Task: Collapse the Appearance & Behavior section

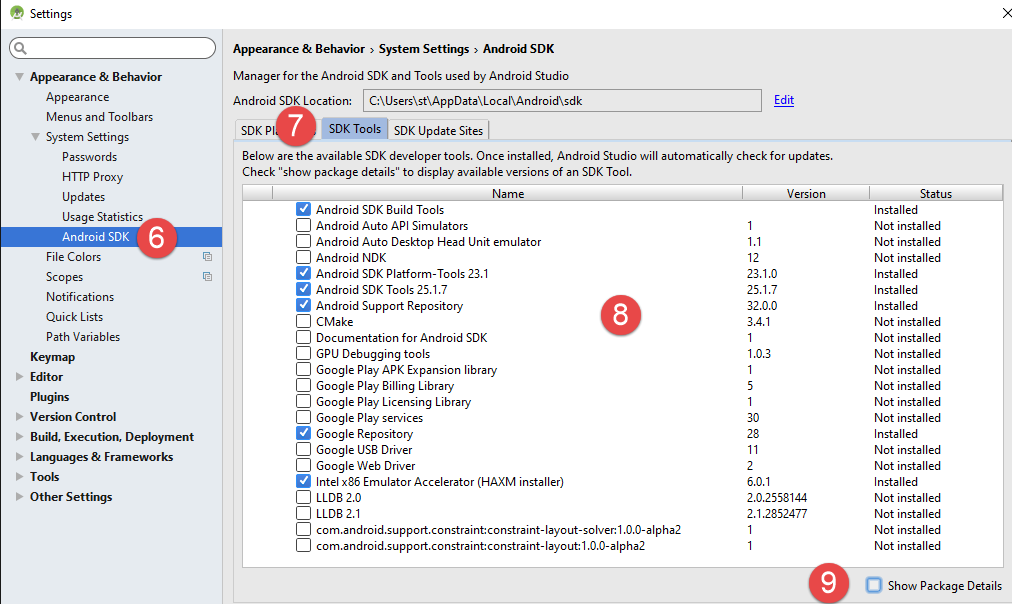Action: pyautogui.click(x=19, y=77)
